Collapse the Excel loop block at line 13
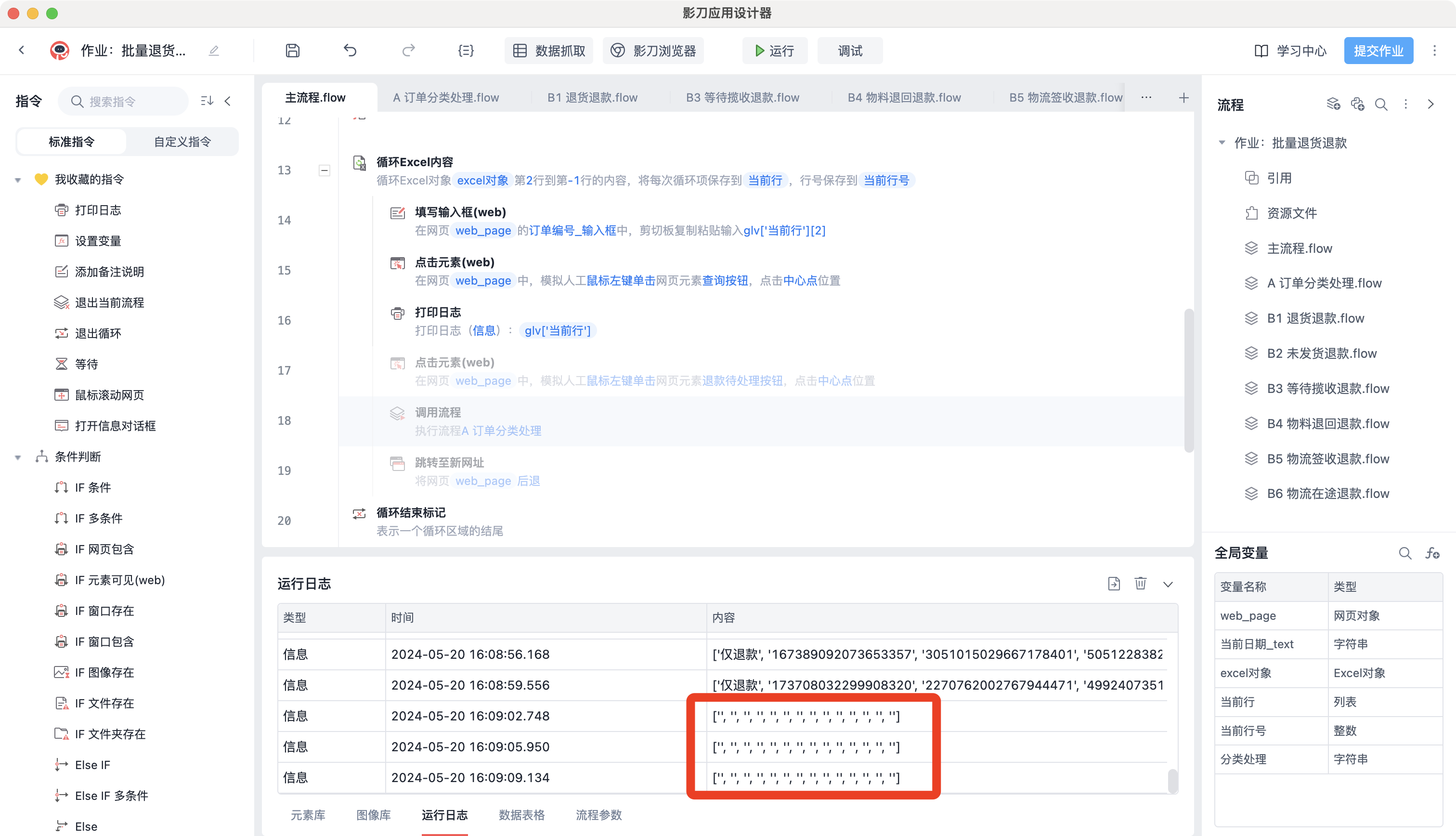Image resolution: width=1456 pixels, height=836 pixels. point(324,170)
